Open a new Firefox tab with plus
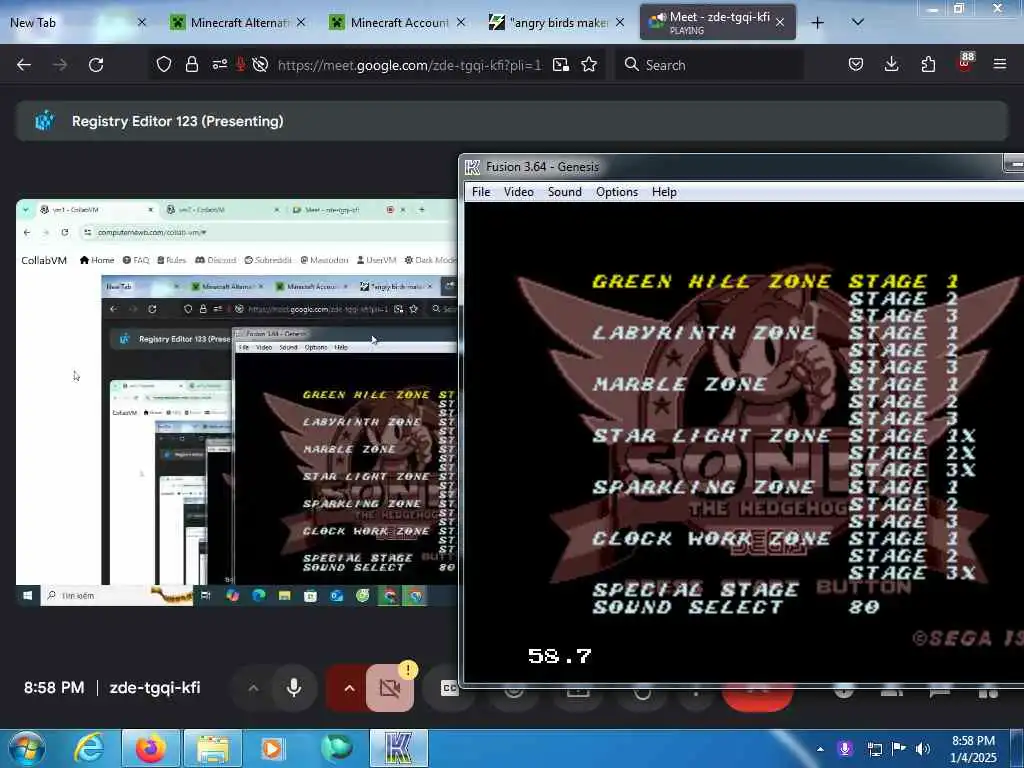The height and width of the screenshot is (768, 1024). (x=817, y=23)
